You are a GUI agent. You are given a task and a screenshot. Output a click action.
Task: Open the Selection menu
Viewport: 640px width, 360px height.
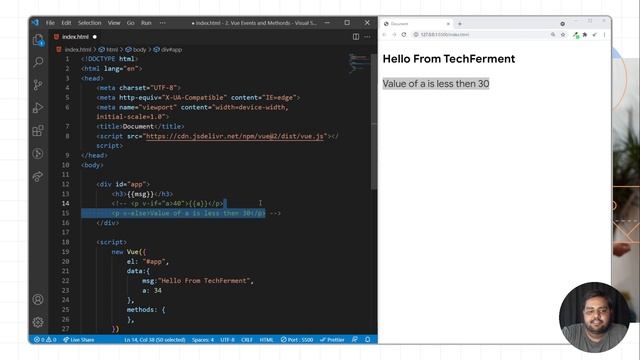[x=89, y=23]
